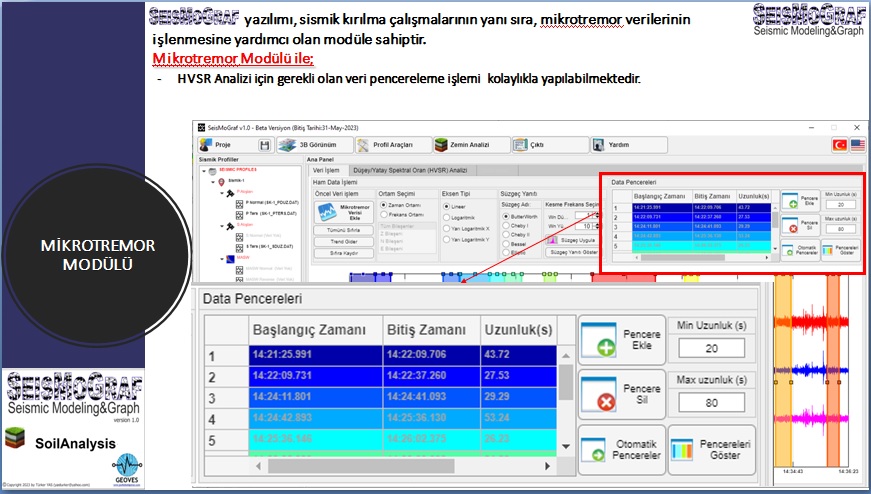Click the file icon of P Ters (SK-1_PTERS.DAT)
Viewport: 871px width, 494px height.
point(239,214)
